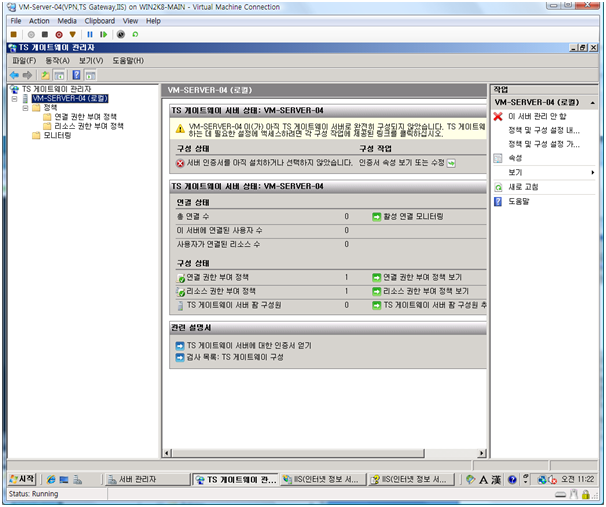Click the horizontal scrollbar thumb in center pane
Image resolution: width=606 pixels, height=507 pixels.
[298, 453]
